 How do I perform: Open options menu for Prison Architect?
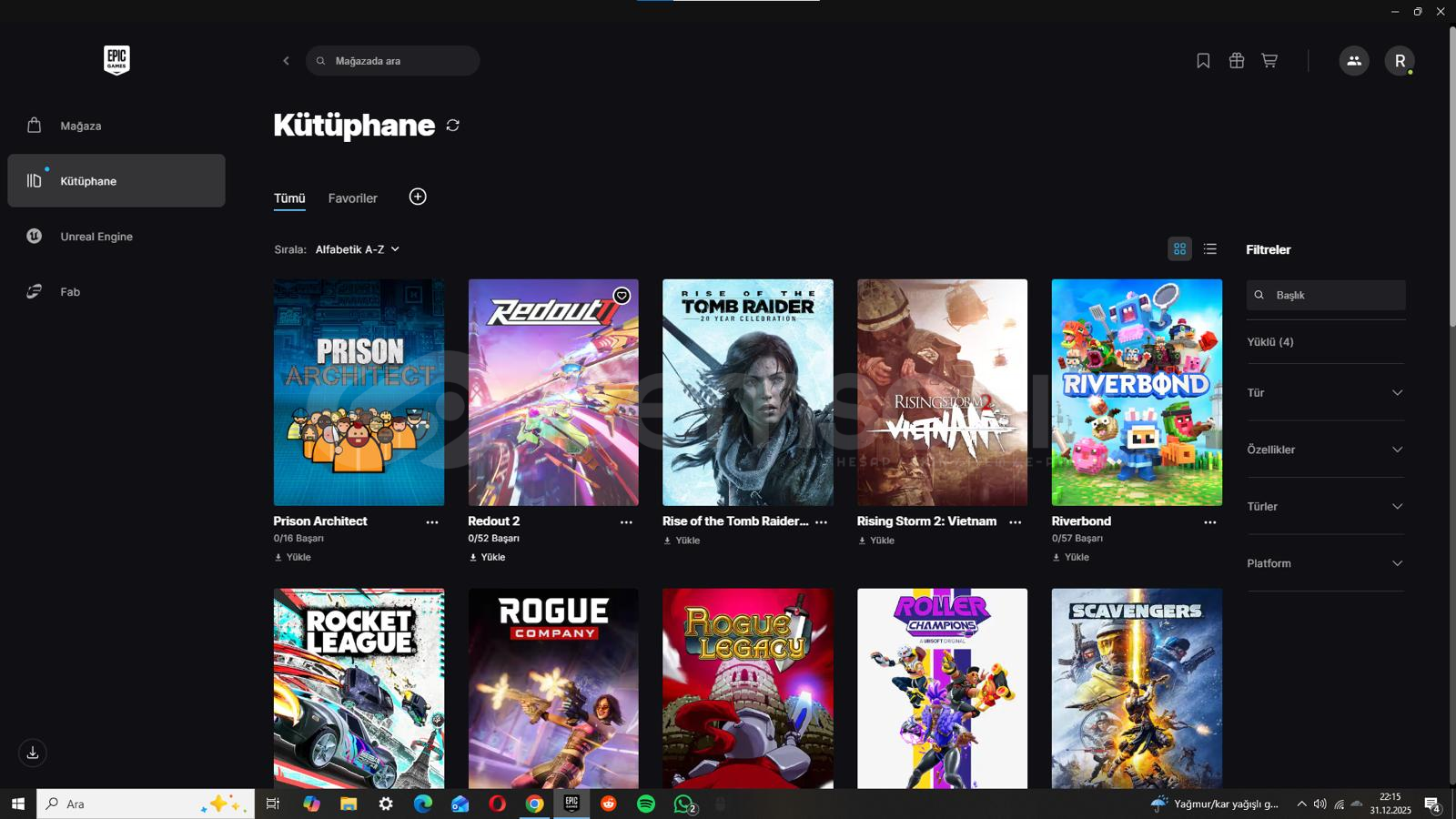pos(432,522)
